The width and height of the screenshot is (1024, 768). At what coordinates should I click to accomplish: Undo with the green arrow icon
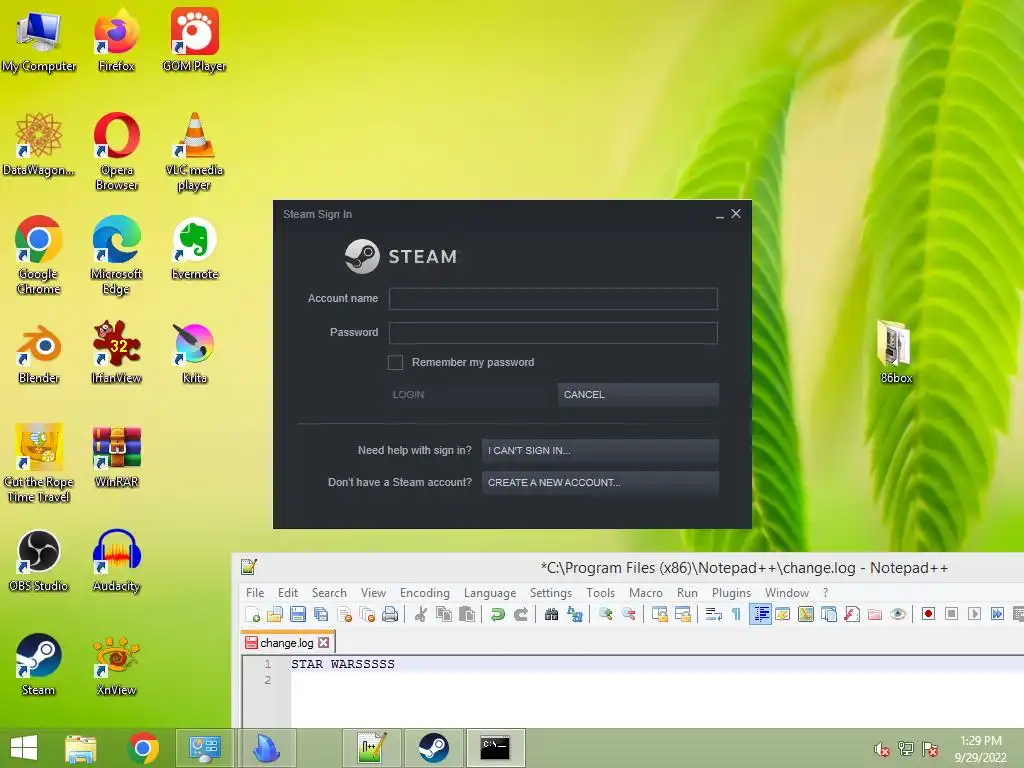click(x=498, y=615)
